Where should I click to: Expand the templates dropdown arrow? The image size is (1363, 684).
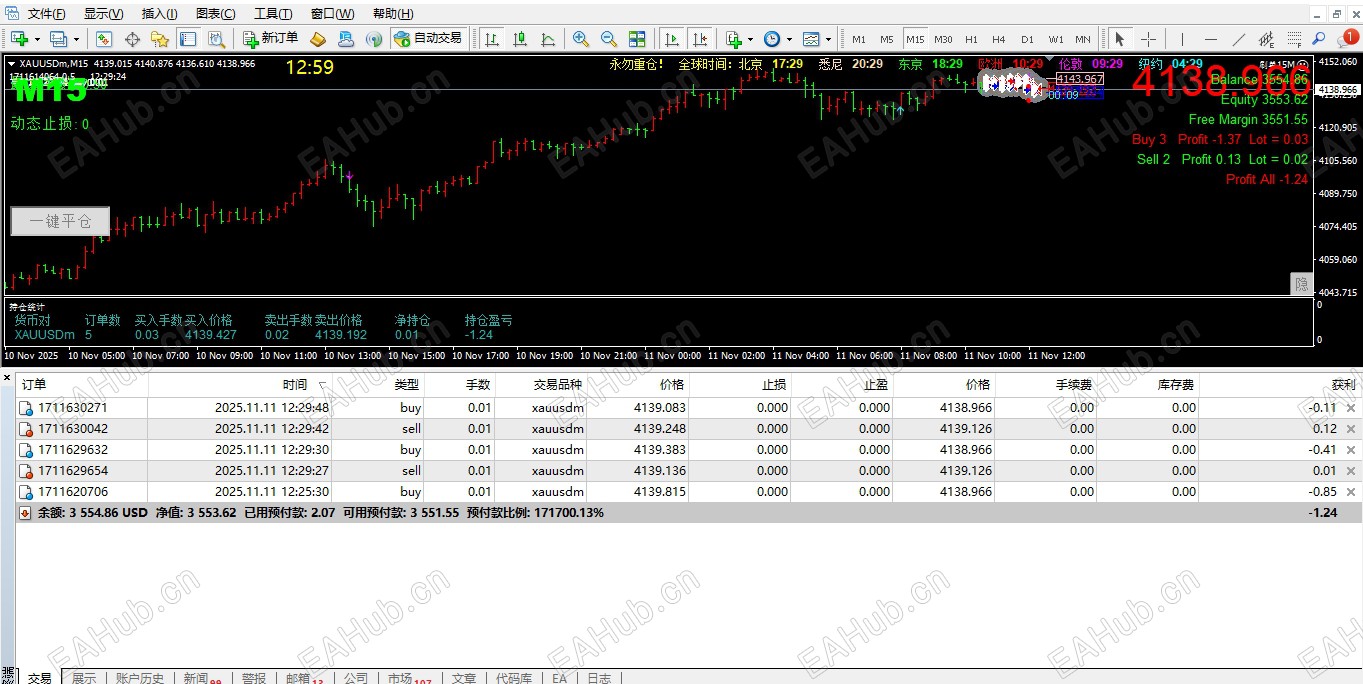pyautogui.click(x=828, y=39)
